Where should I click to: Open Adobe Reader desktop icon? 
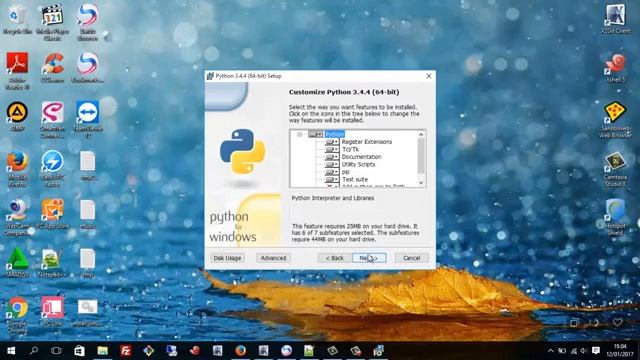[17, 71]
